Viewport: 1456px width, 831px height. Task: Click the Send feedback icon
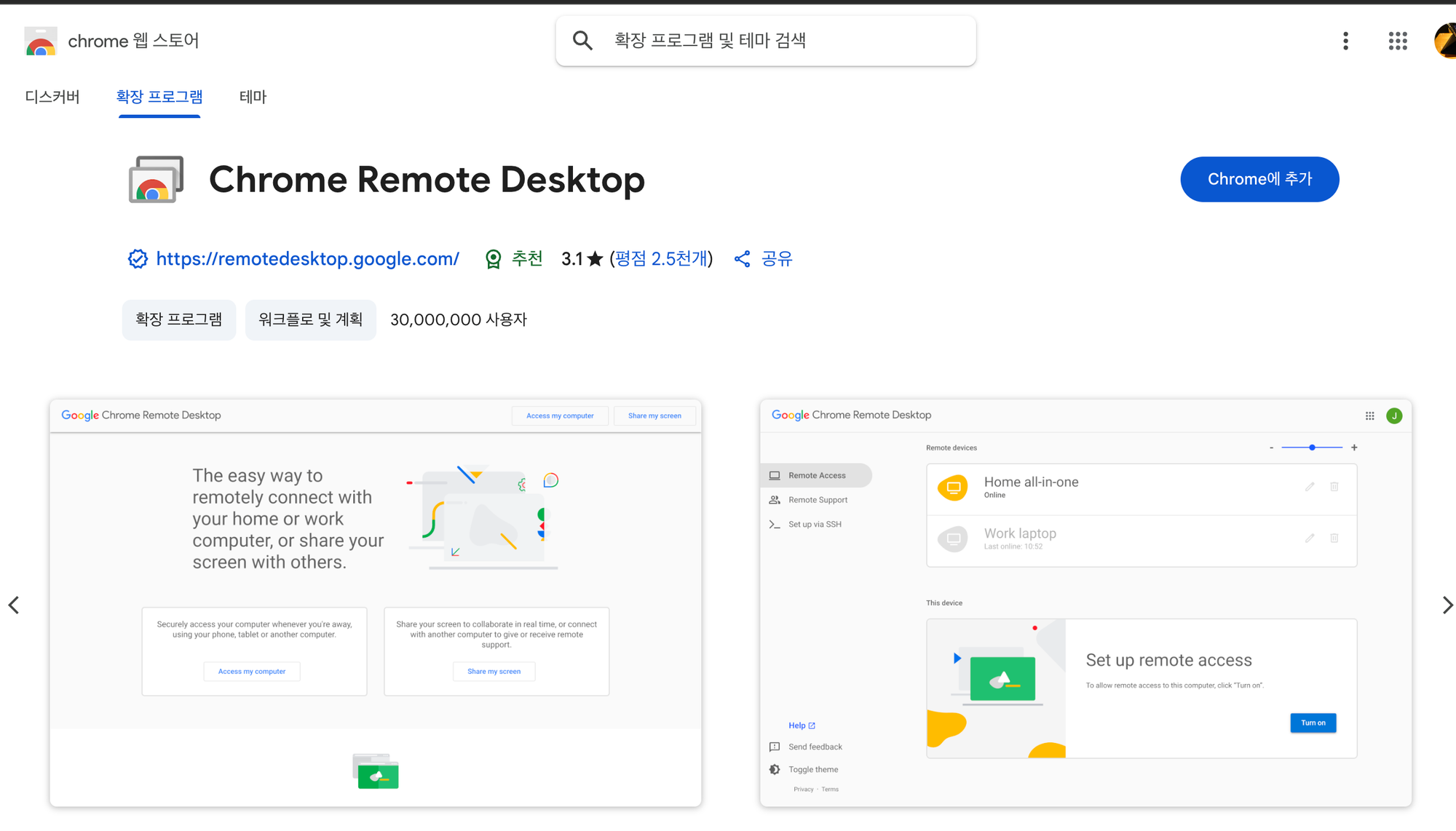pos(775,747)
